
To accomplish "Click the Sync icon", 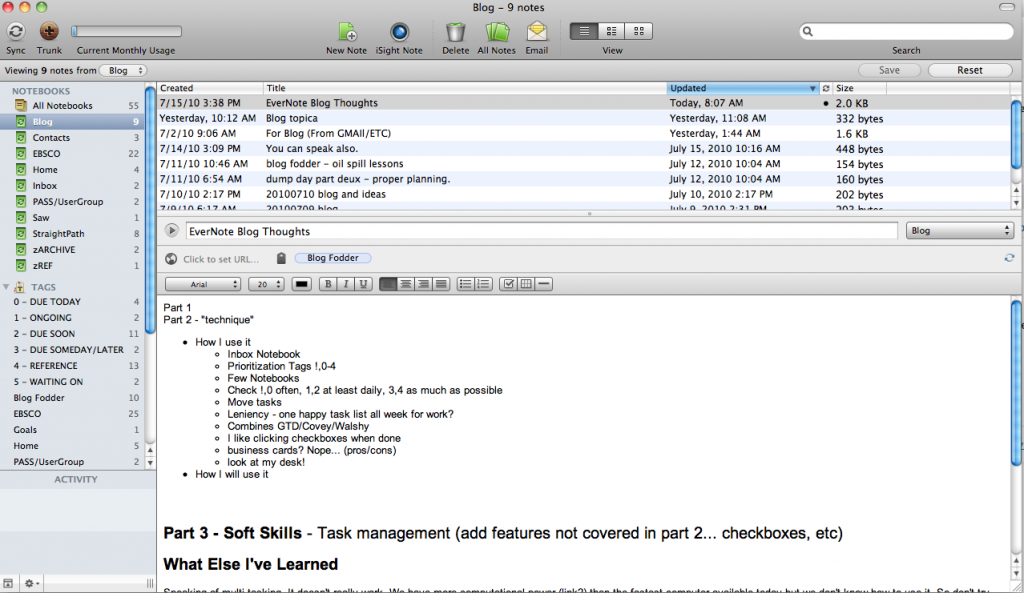I will pyautogui.click(x=16, y=31).
